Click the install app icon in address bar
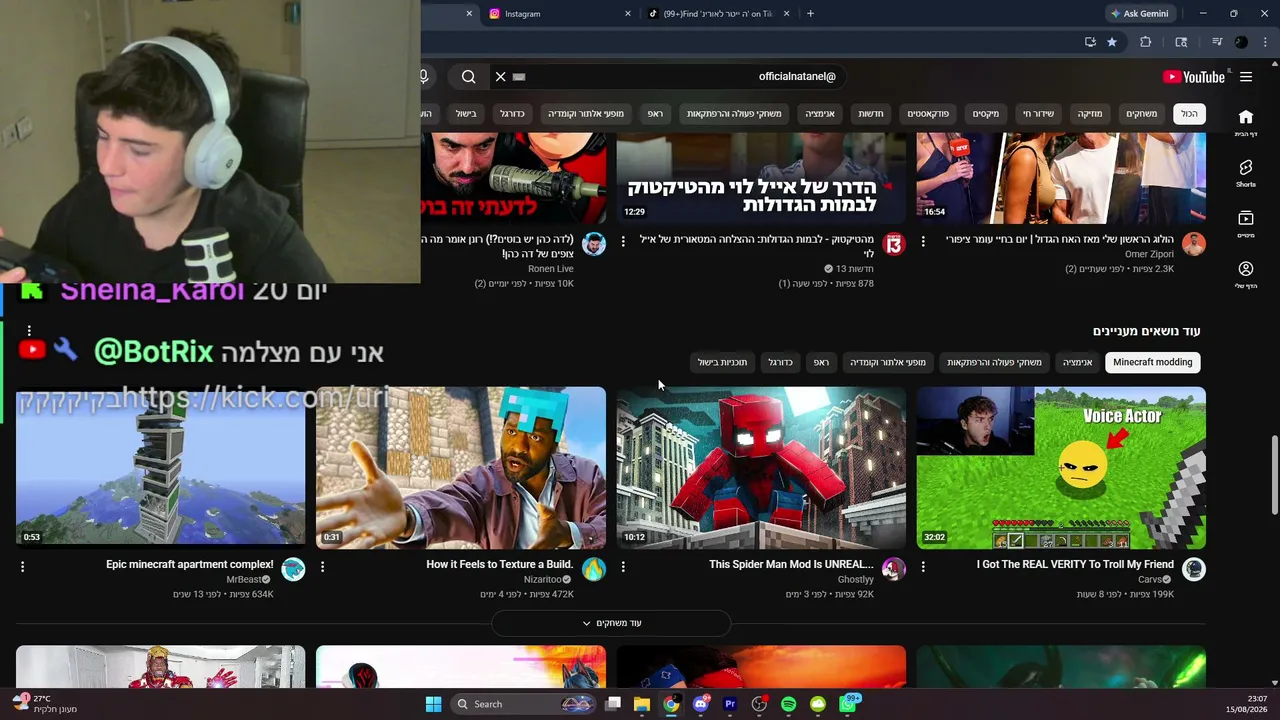 pos(1090,42)
